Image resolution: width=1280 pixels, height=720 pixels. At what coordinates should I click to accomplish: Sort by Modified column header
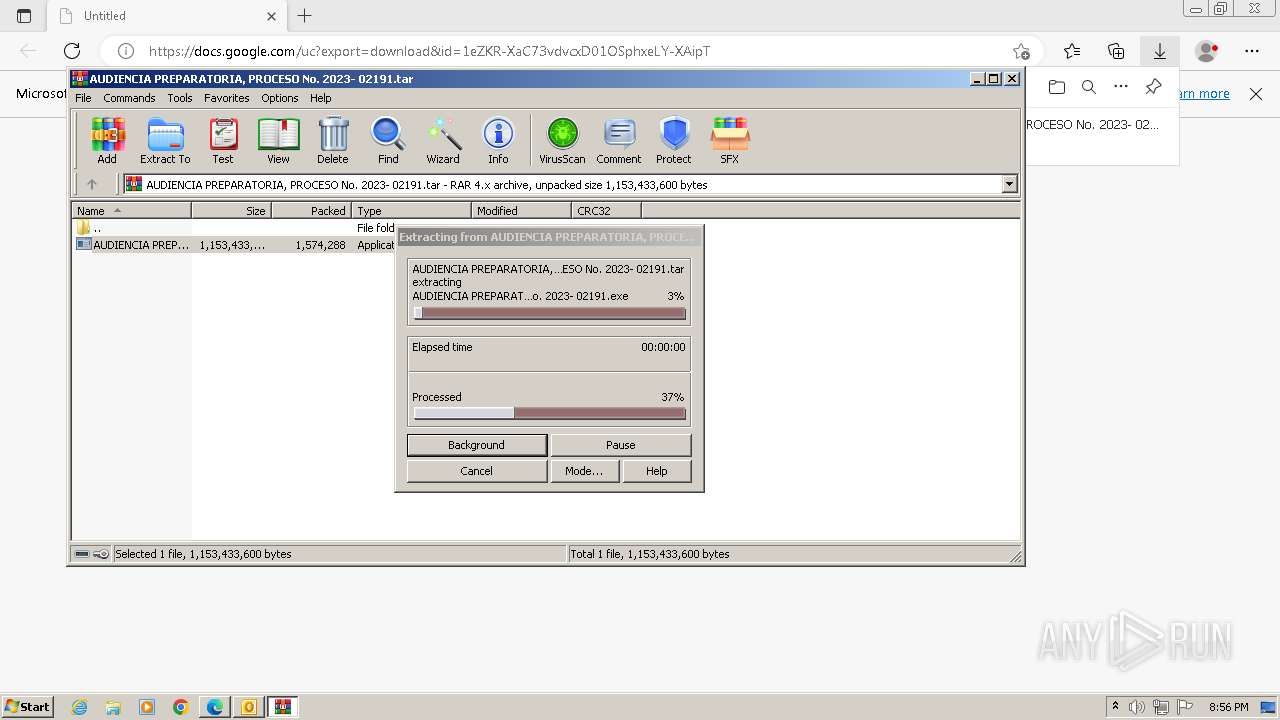[x=521, y=211]
